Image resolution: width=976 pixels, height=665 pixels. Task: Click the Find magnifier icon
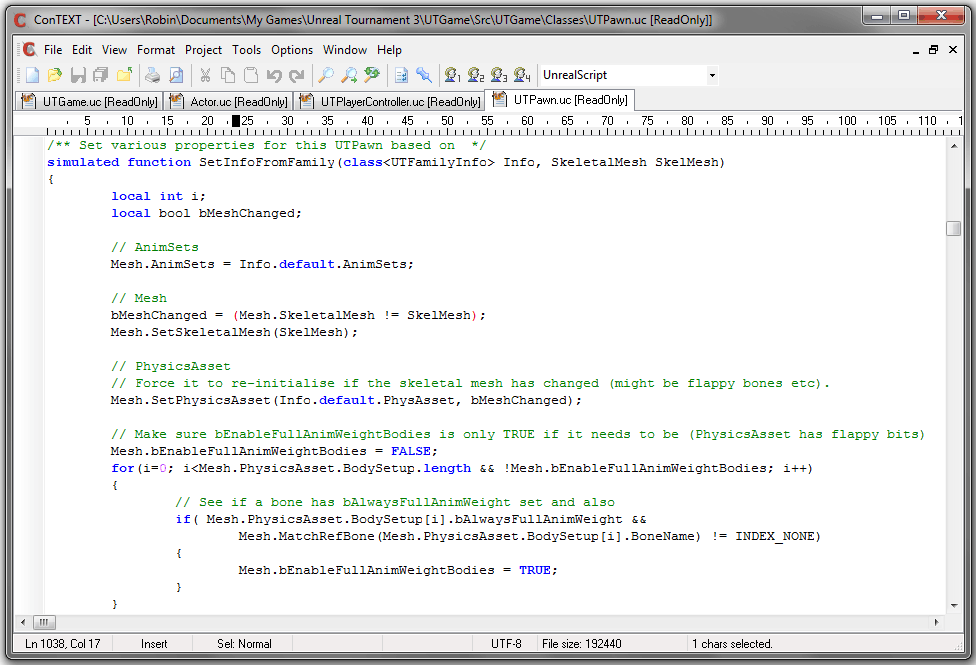326,75
